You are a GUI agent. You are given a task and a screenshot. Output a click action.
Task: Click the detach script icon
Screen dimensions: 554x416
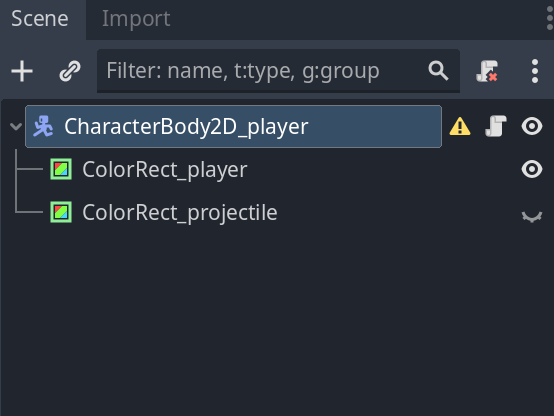487,71
